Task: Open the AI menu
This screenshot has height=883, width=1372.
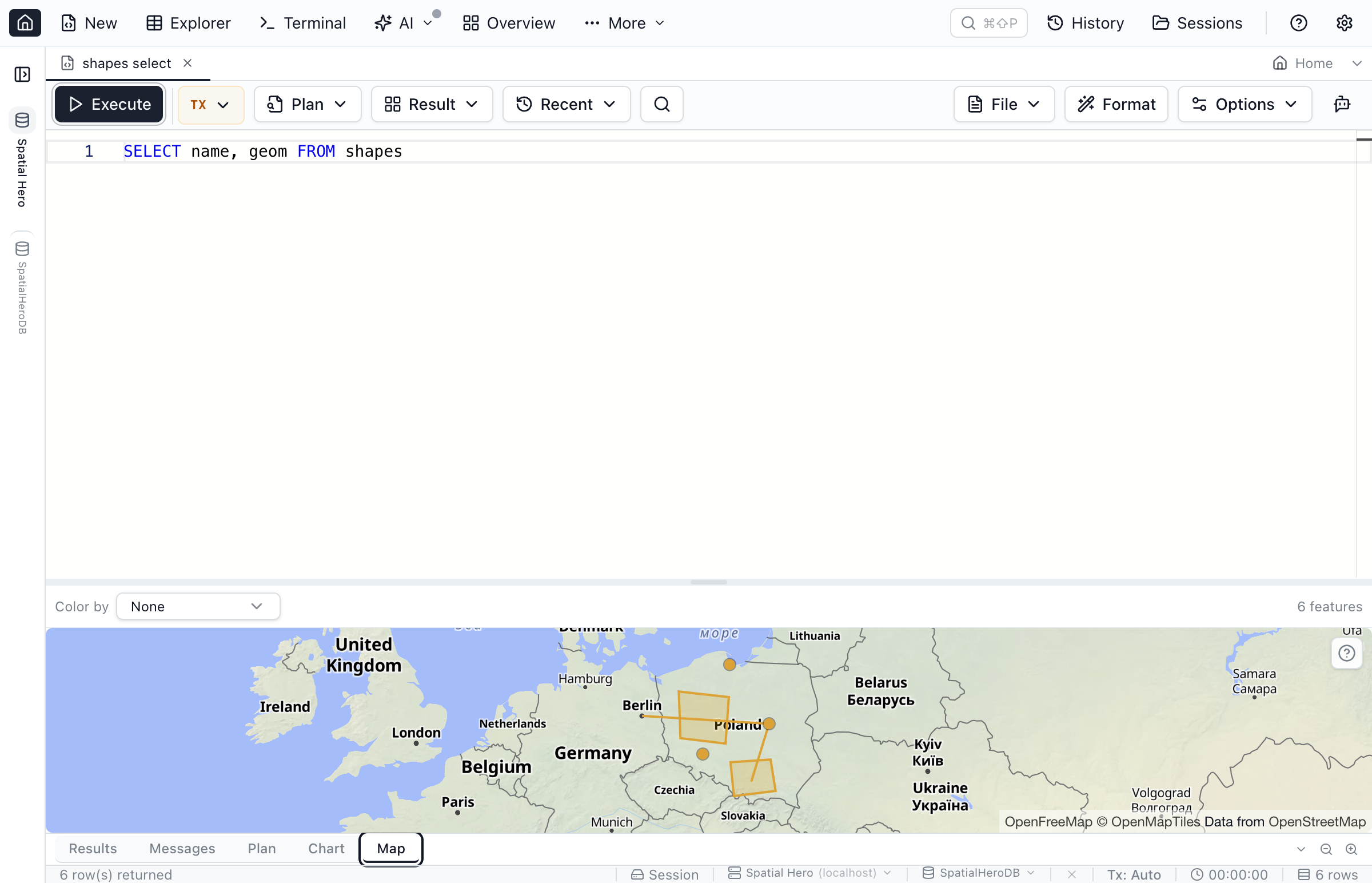Action: point(403,23)
